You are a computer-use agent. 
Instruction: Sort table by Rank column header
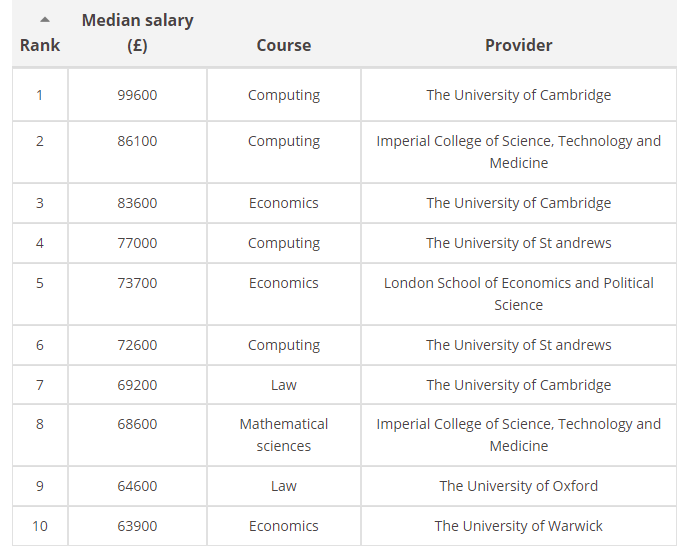40,45
